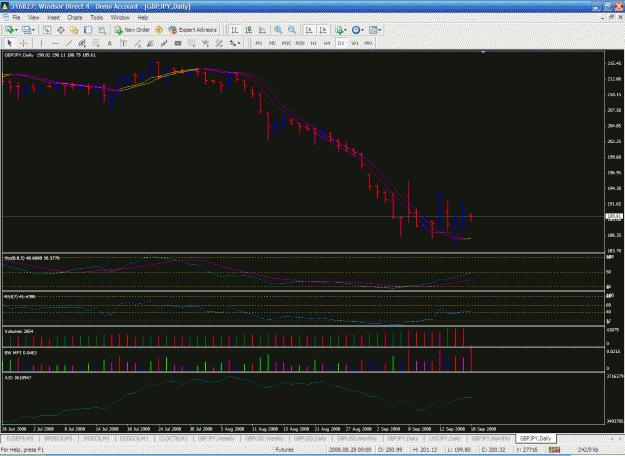Screen dimensions: 625x456
Task: Select the Fibonacci retracement tool
Action: pos(96,43)
